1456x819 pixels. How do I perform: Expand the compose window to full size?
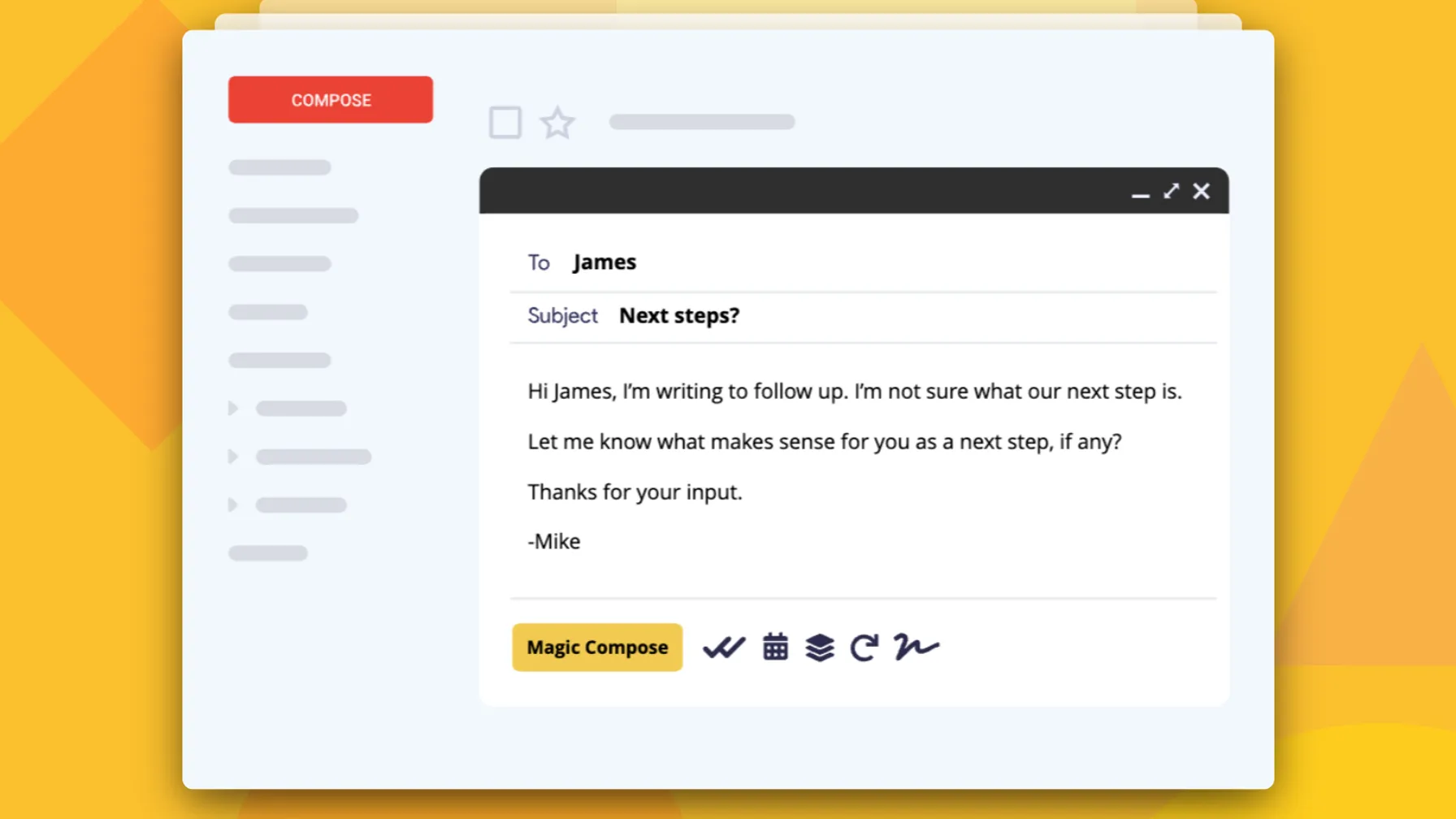(x=1171, y=191)
